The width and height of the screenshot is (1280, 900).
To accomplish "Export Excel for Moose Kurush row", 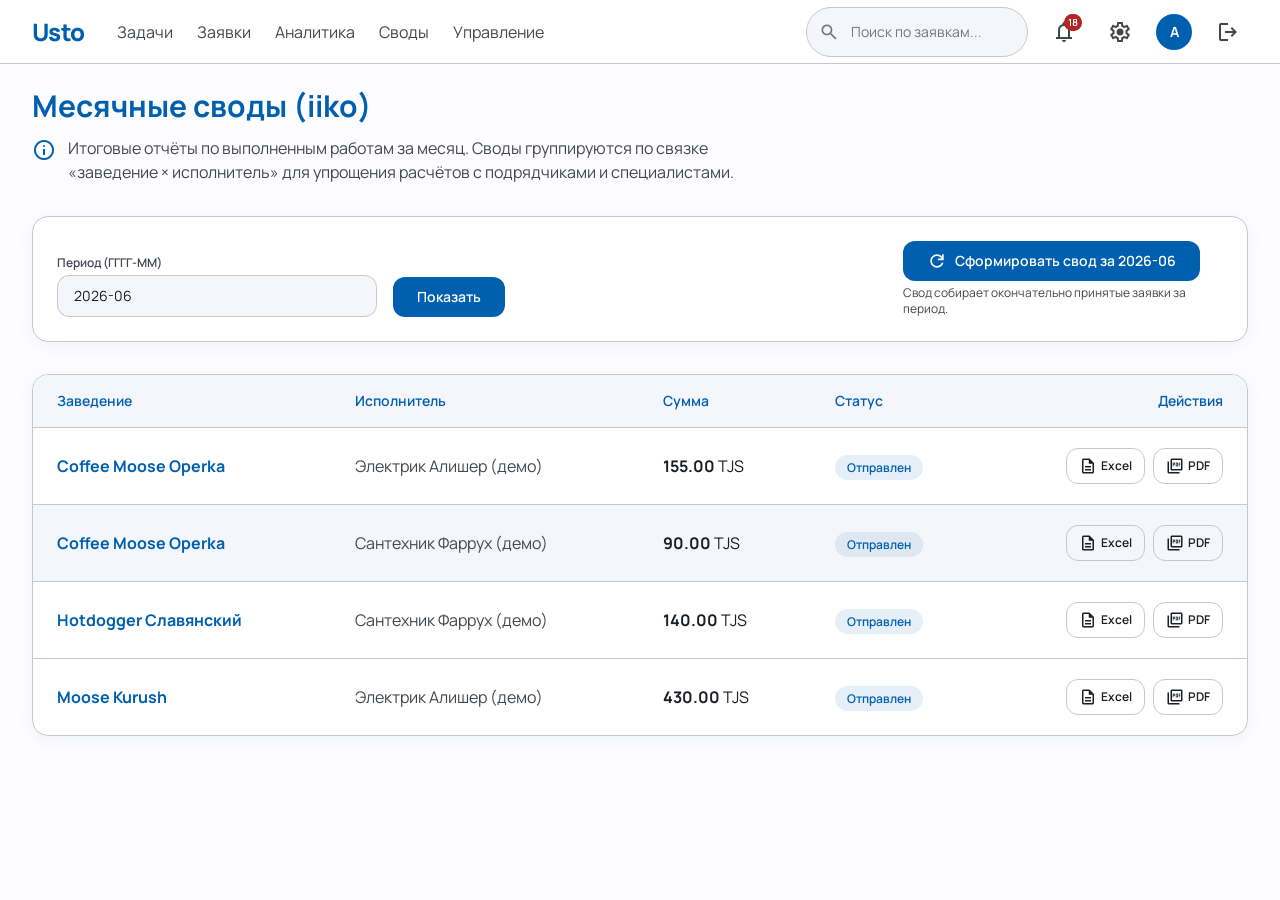I will pos(1105,697).
